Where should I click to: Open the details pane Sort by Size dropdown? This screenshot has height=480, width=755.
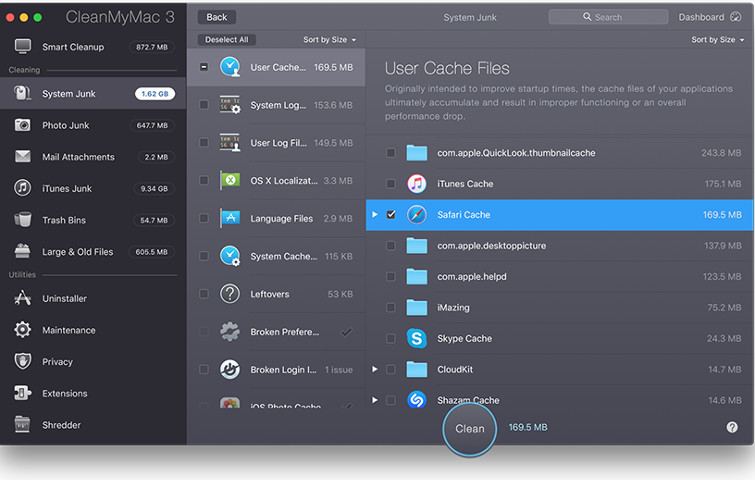pos(717,39)
